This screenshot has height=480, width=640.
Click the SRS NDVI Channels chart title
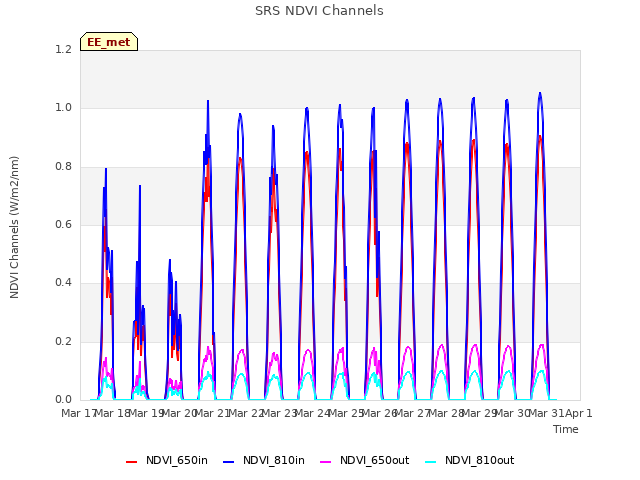(x=319, y=11)
